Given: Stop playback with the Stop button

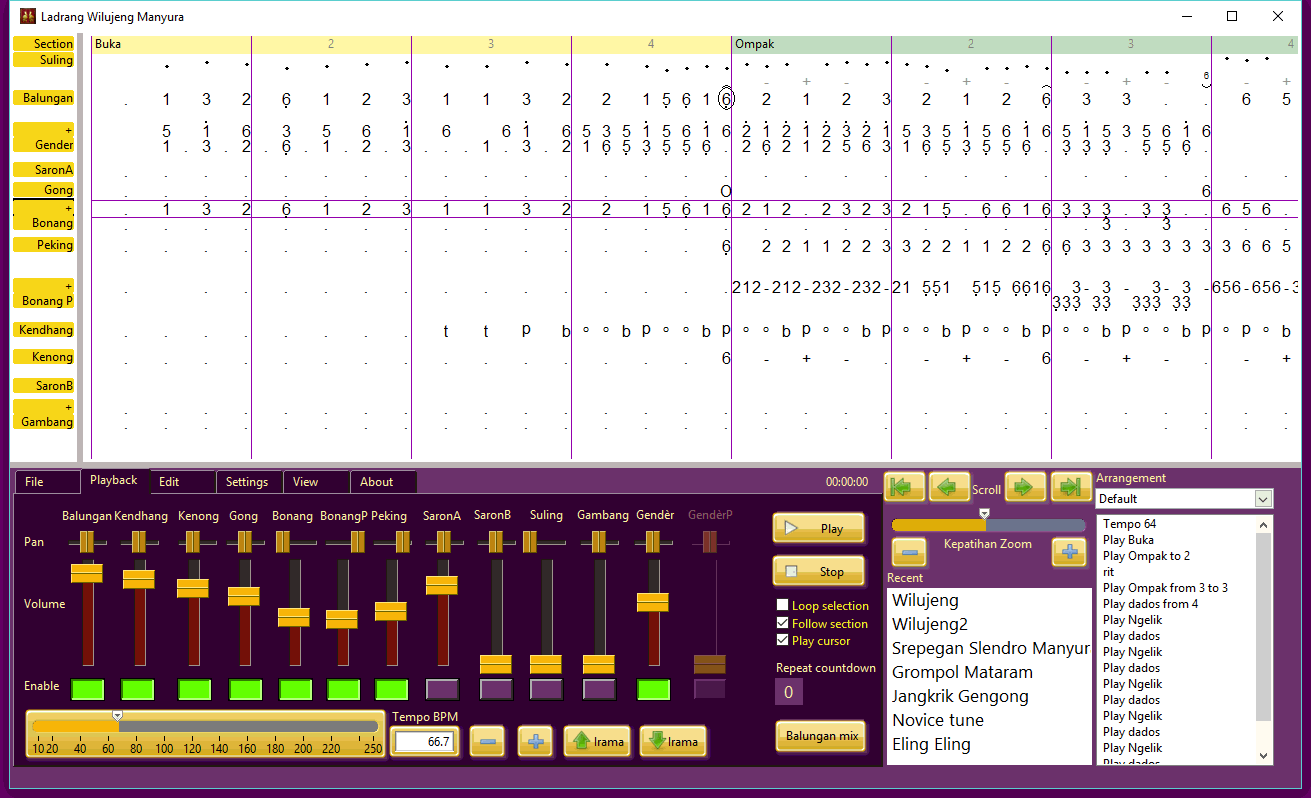Looking at the screenshot, I should (x=818, y=571).
